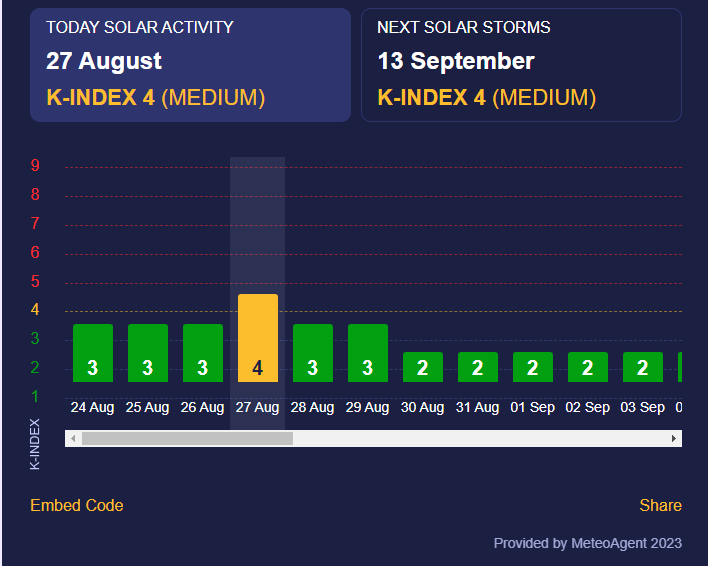Click the 01 Sep green bar
Viewport: 708px width, 566px height.
click(x=533, y=367)
